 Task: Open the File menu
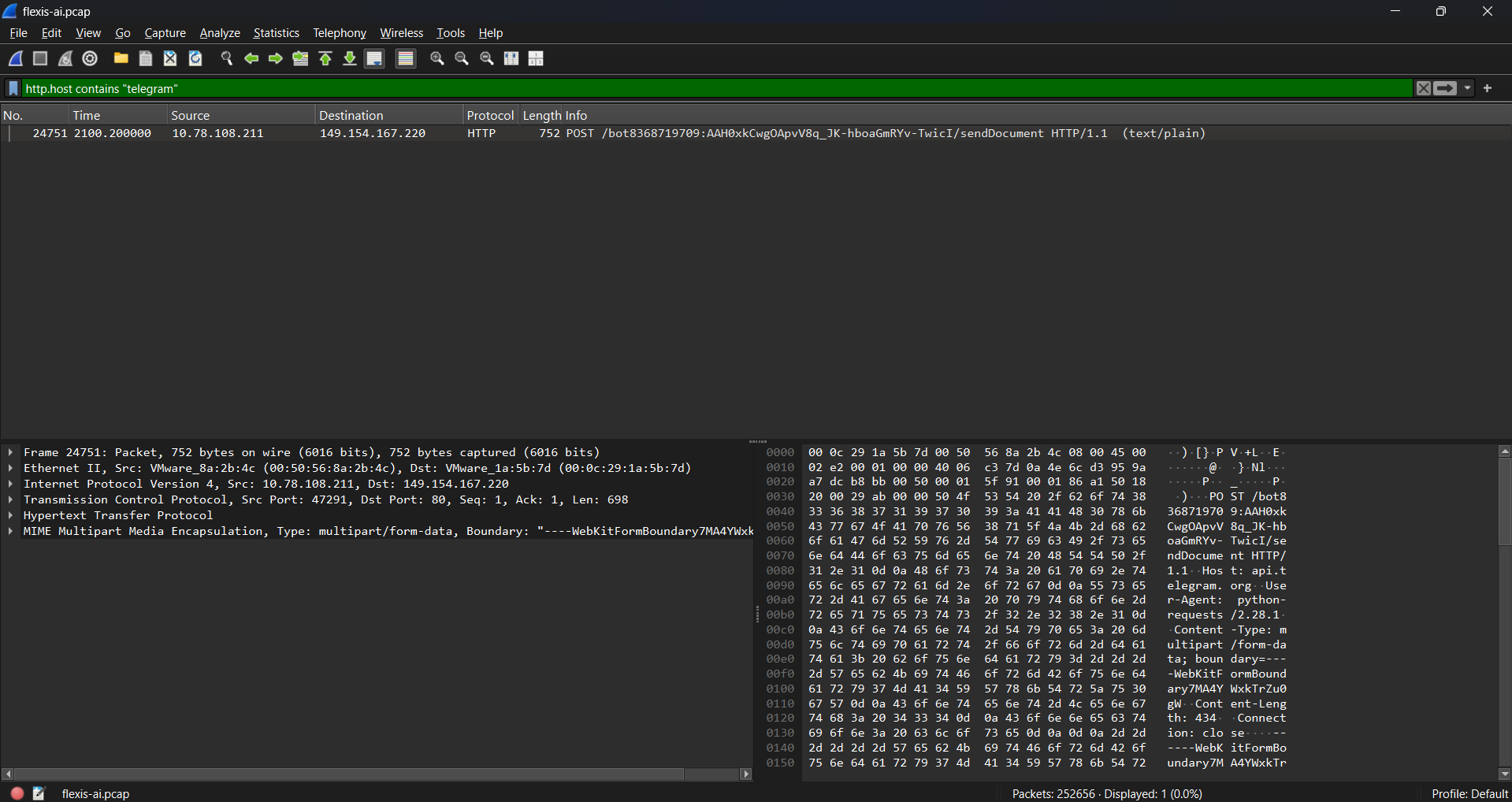coord(18,33)
